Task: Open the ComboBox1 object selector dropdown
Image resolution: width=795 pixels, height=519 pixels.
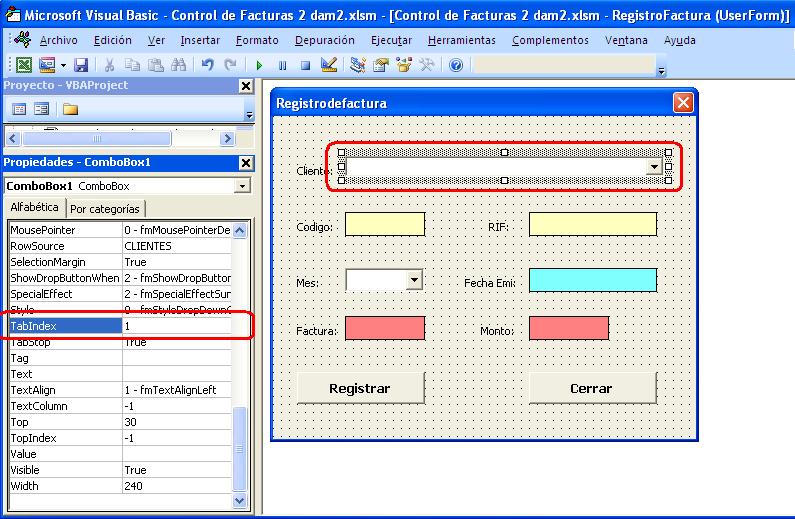Action: click(242, 186)
